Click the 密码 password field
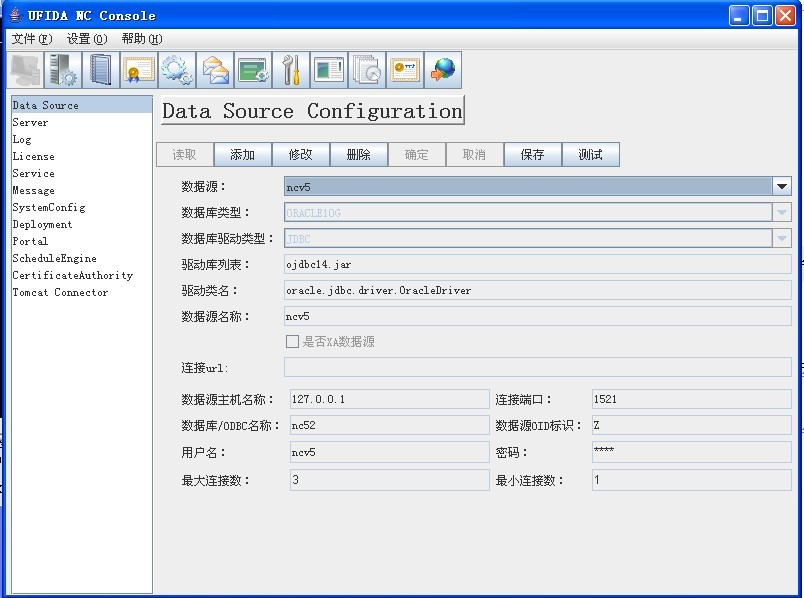The width and height of the screenshot is (804, 598). pos(691,452)
